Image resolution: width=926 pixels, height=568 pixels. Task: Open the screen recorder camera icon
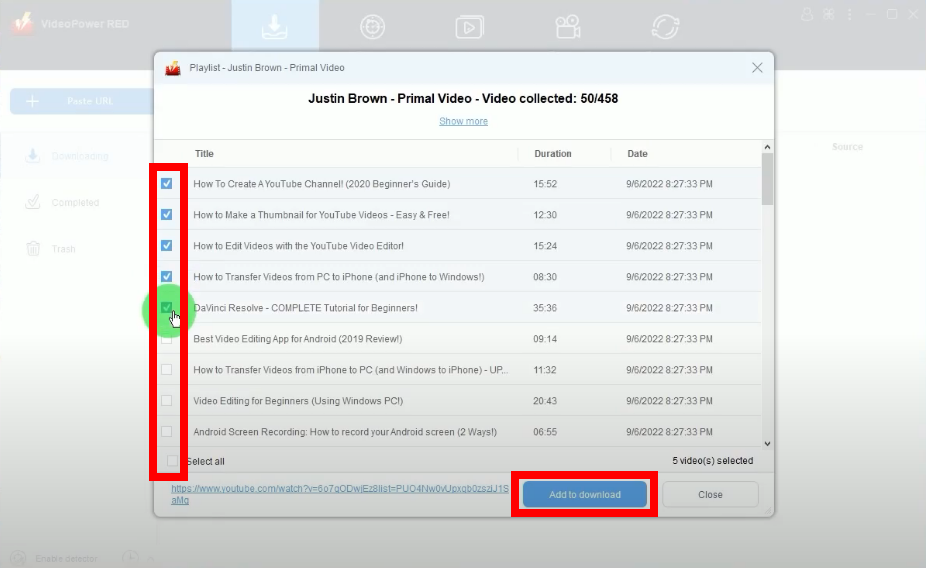tap(568, 27)
